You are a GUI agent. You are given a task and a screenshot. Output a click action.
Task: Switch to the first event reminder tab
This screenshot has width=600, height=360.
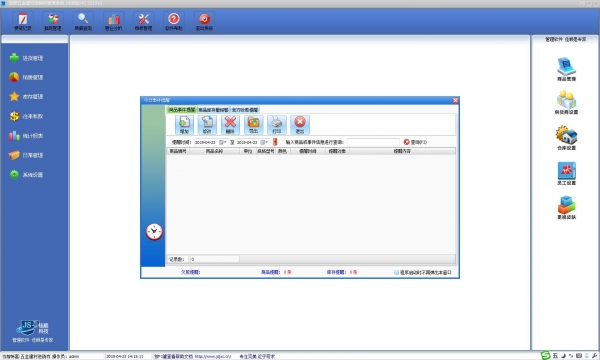[182, 110]
